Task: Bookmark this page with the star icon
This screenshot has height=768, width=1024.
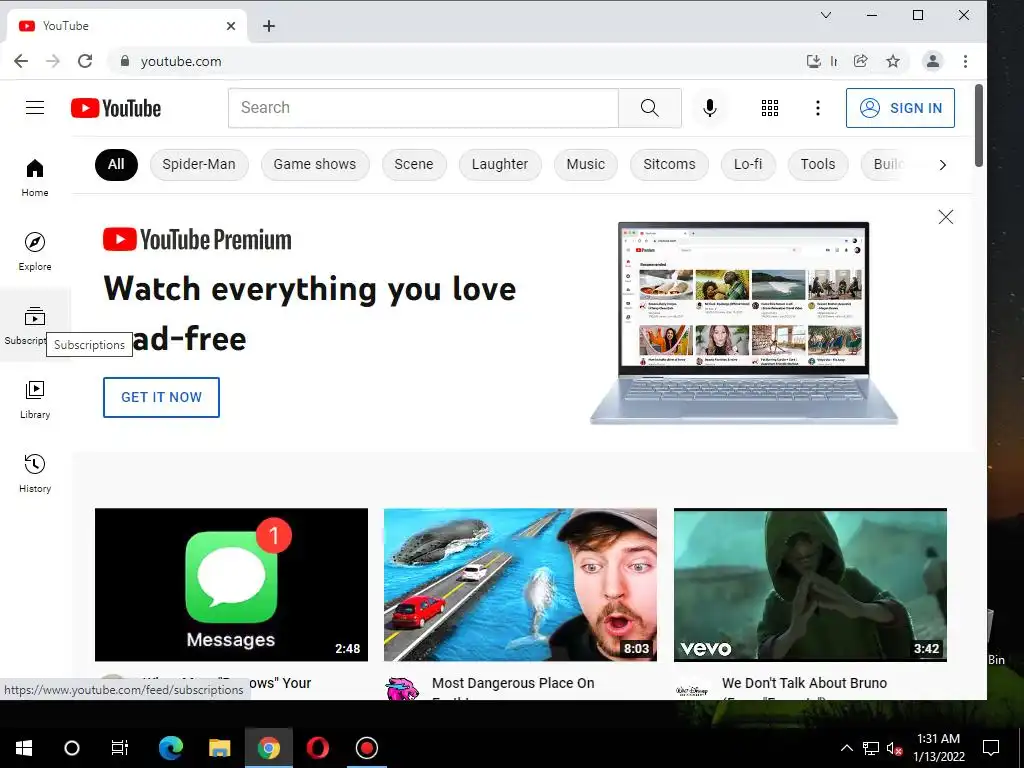Action: [x=893, y=61]
